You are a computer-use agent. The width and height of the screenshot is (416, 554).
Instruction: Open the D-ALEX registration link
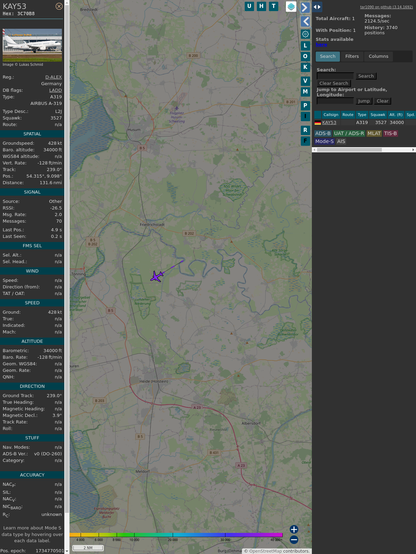[53, 77]
